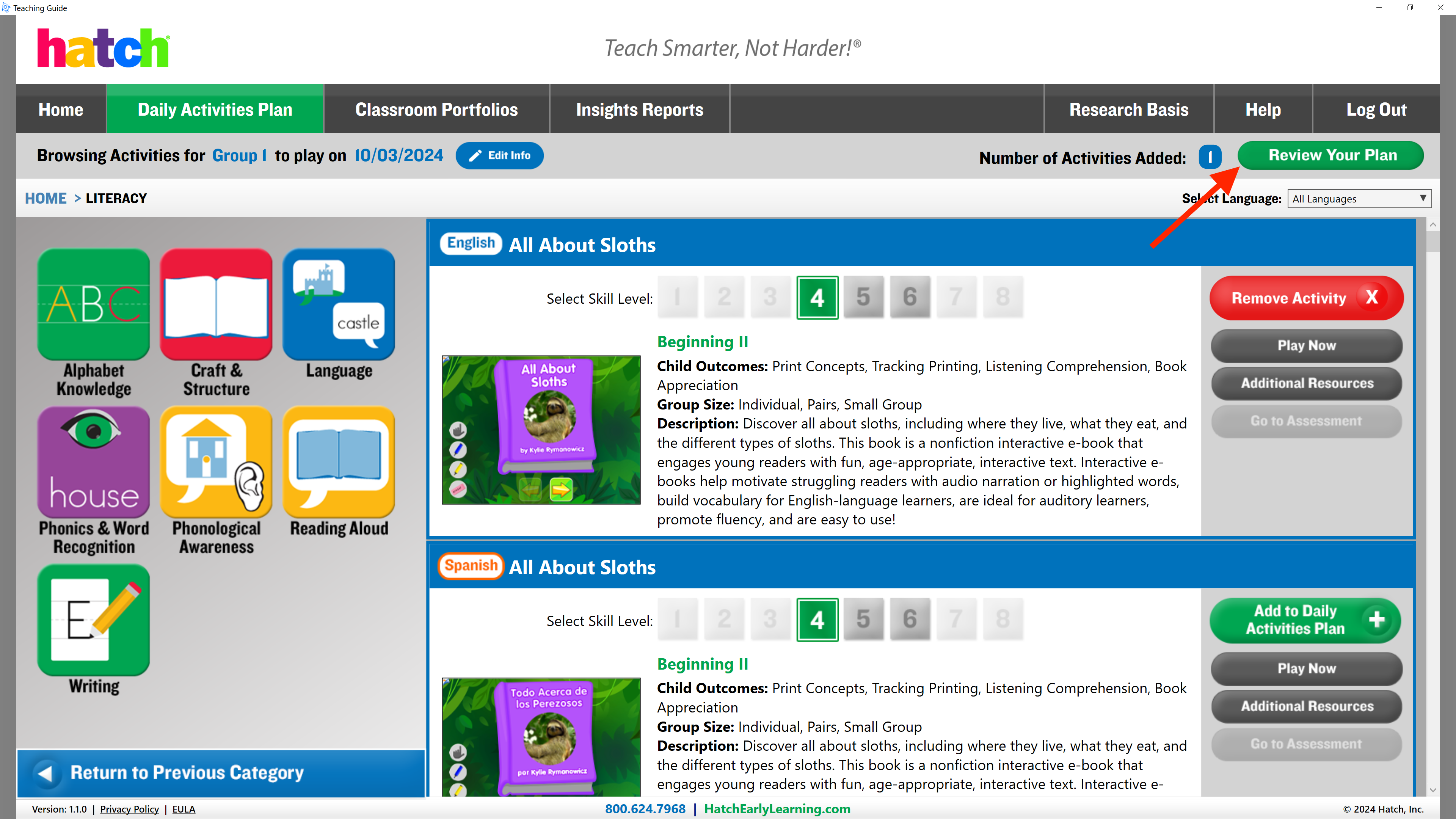Screen dimensions: 1456x819
Task: Open the Research Basis tab
Action: 1129,109
